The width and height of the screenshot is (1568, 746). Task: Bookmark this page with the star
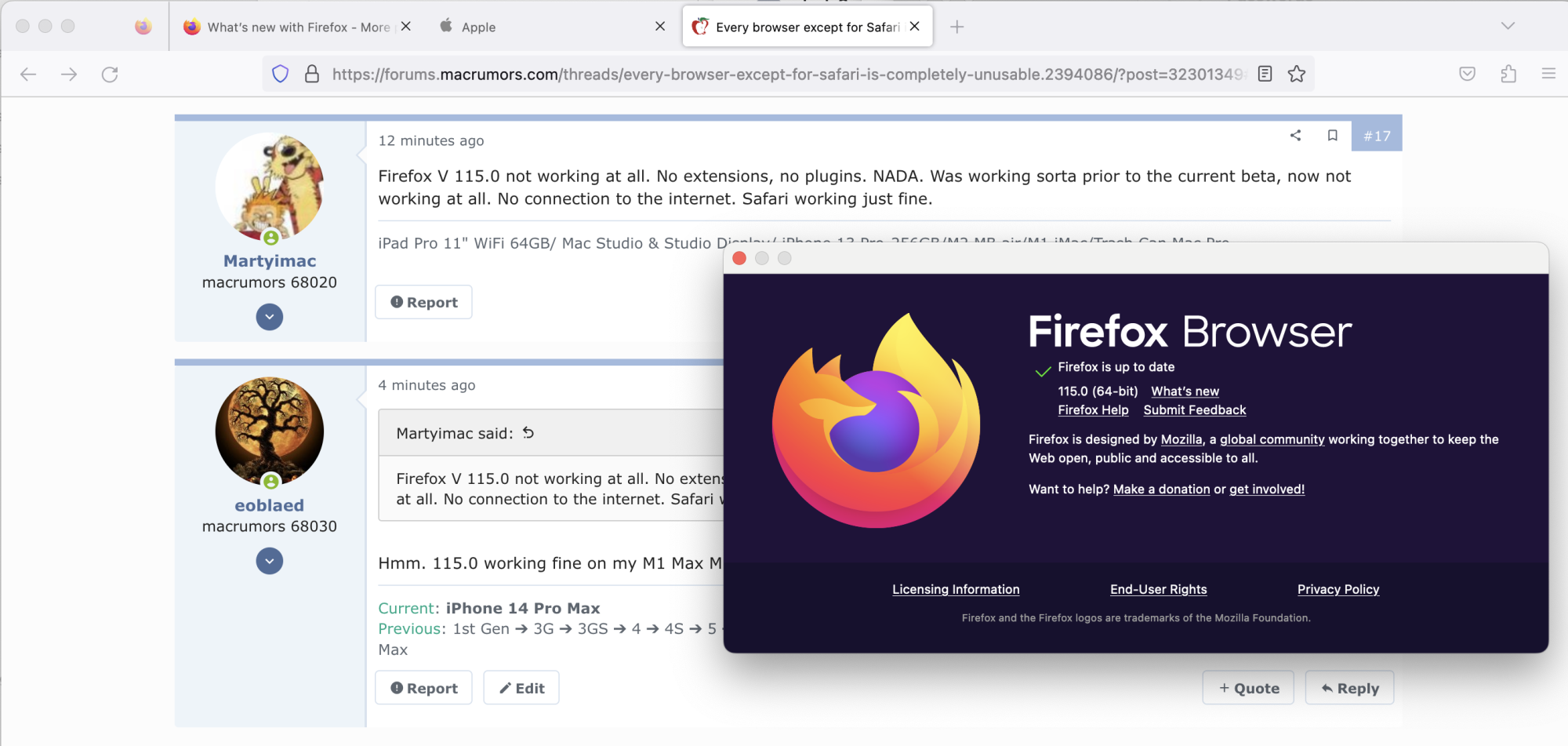(x=1297, y=74)
